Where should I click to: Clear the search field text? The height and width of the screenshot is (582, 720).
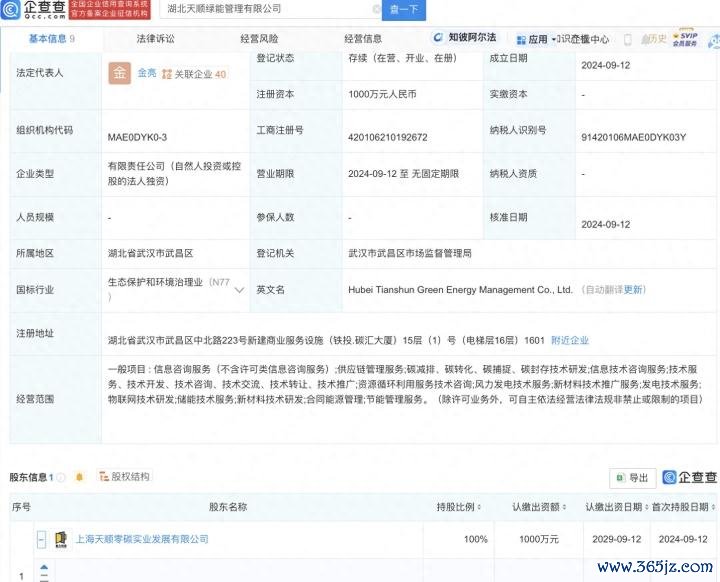[376, 9]
